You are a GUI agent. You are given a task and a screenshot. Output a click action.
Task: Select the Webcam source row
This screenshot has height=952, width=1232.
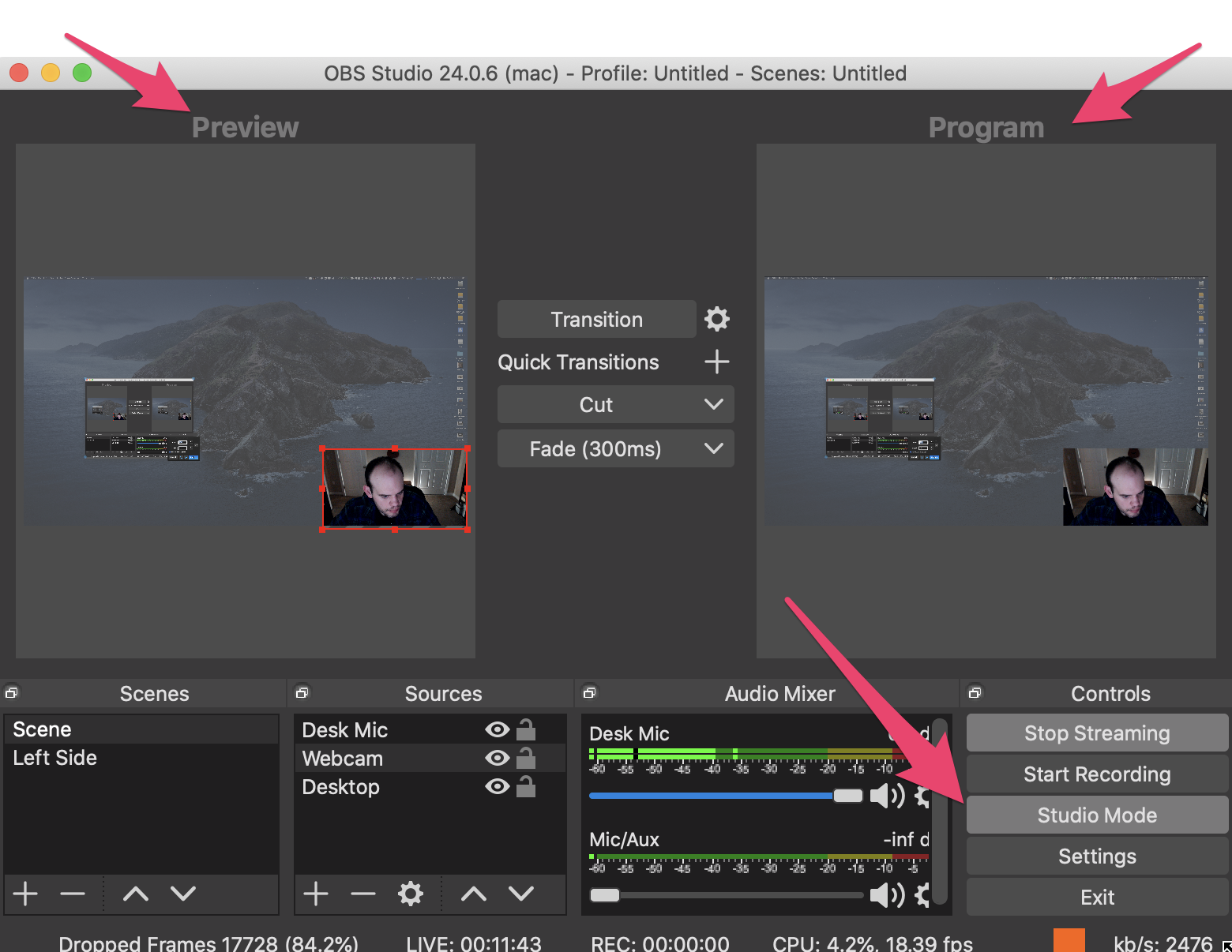pyautogui.click(x=430, y=758)
